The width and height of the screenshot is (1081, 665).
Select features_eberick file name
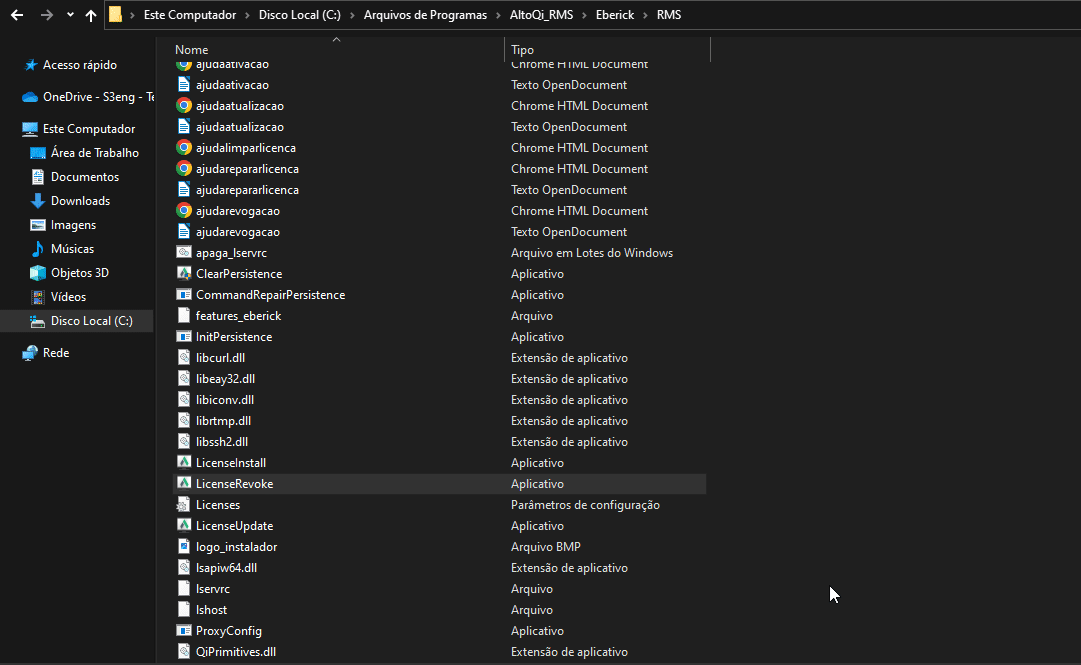[239, 316]
